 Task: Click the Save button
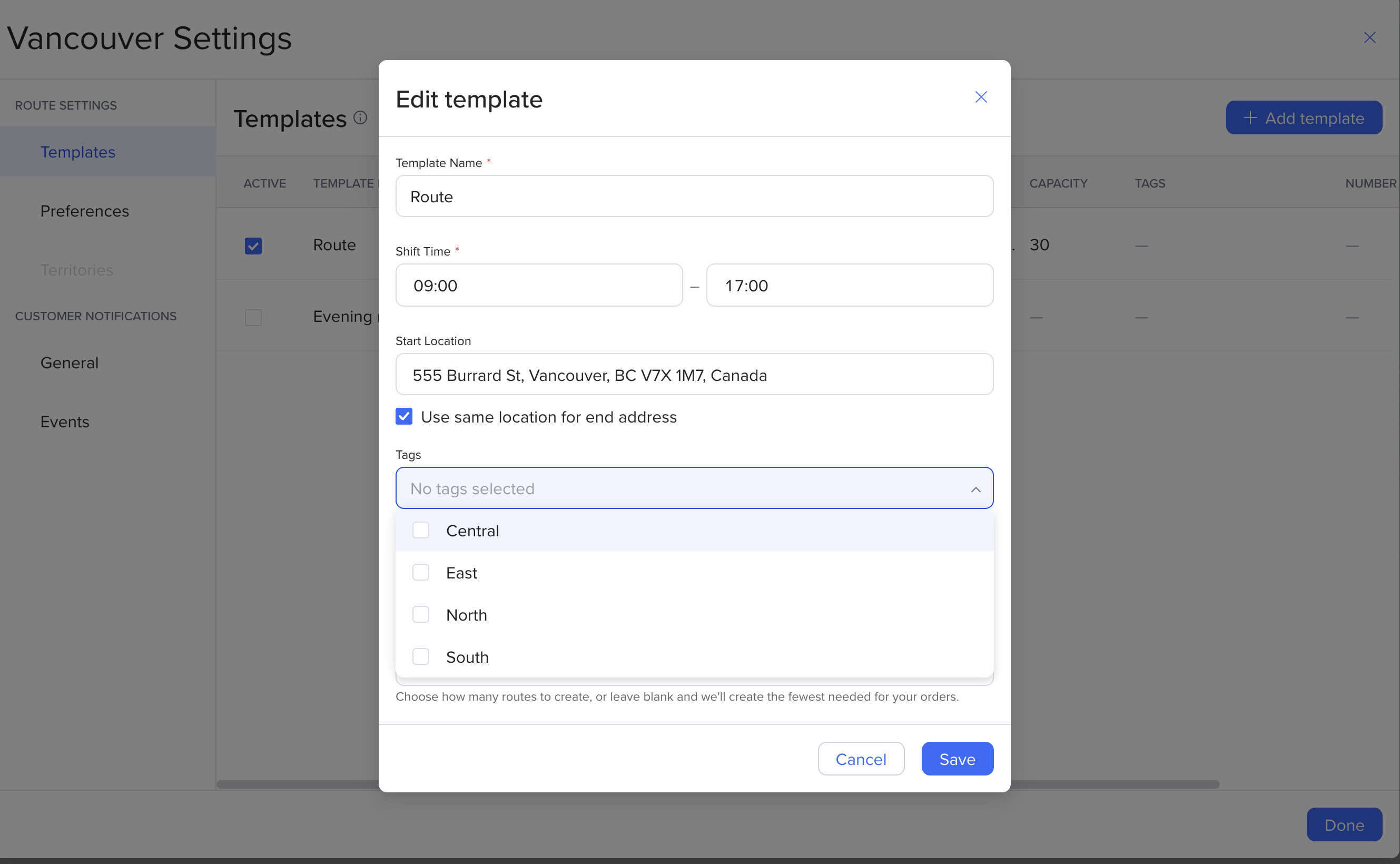[x=957, y=759]
